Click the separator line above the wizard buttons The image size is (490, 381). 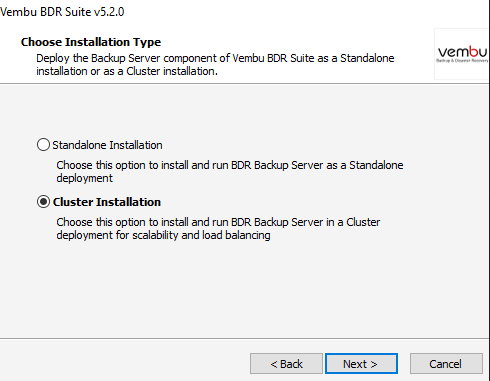point(244,339)
